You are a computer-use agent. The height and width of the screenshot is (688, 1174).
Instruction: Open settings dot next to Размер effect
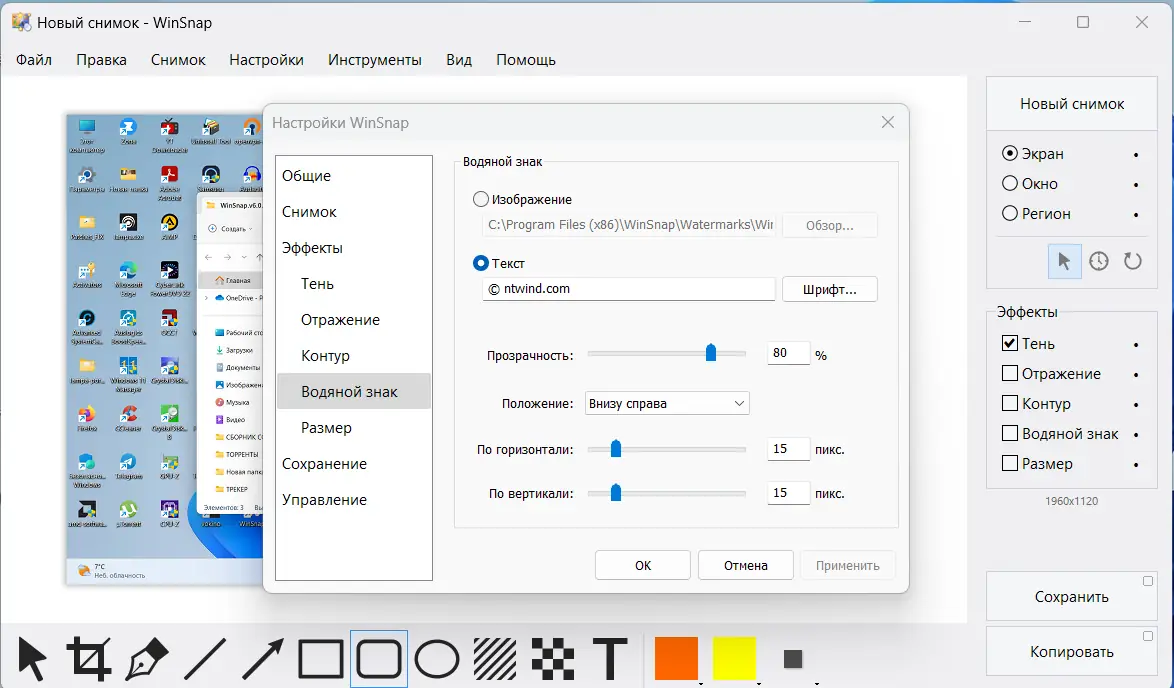pyautogui.click(x=1136, y=464)
